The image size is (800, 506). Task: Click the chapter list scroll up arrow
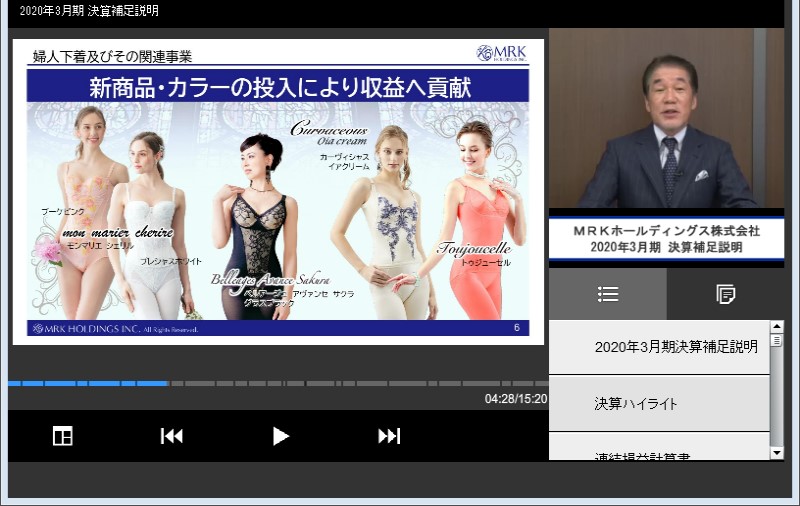point(777,326)
